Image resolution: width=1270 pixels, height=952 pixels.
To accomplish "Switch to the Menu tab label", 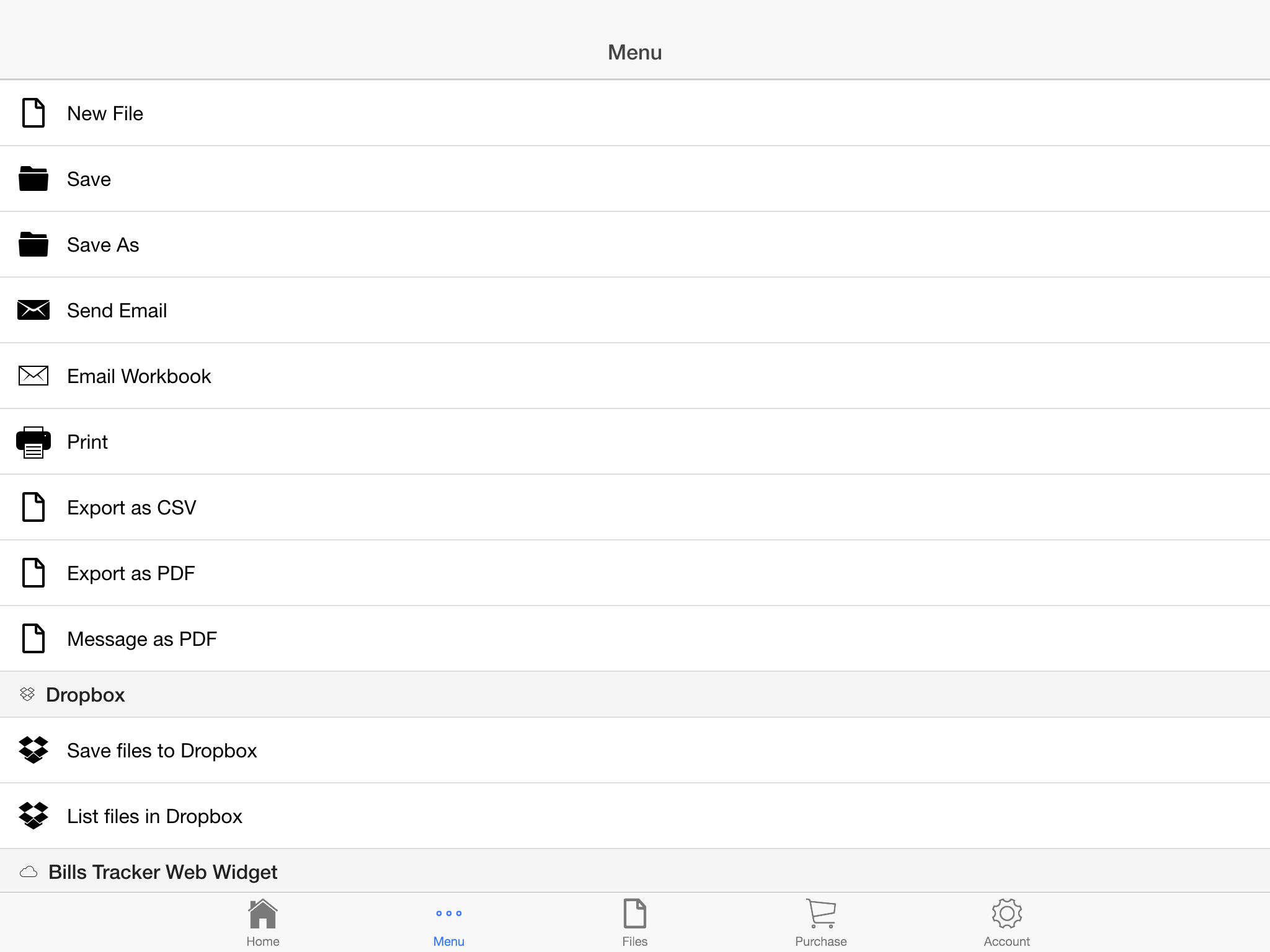I will tap(449, 941).
